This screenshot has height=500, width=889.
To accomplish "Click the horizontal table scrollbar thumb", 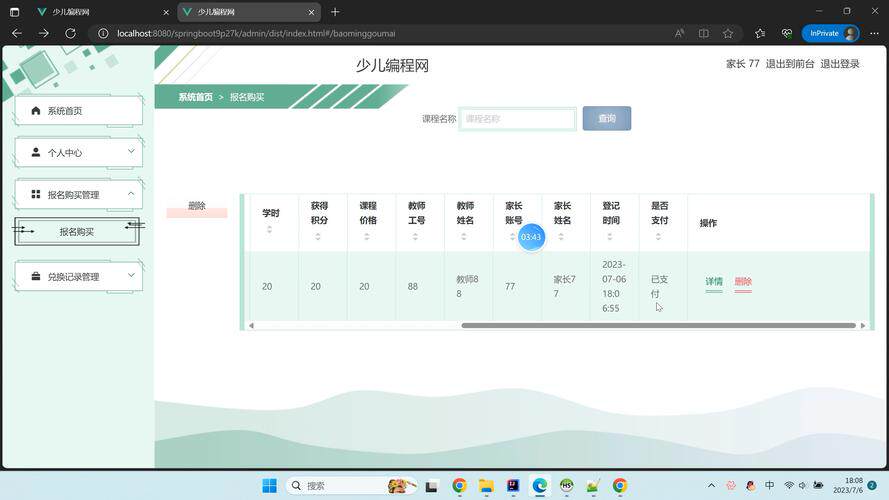I will pyautogui.click(x=658, y=325).
